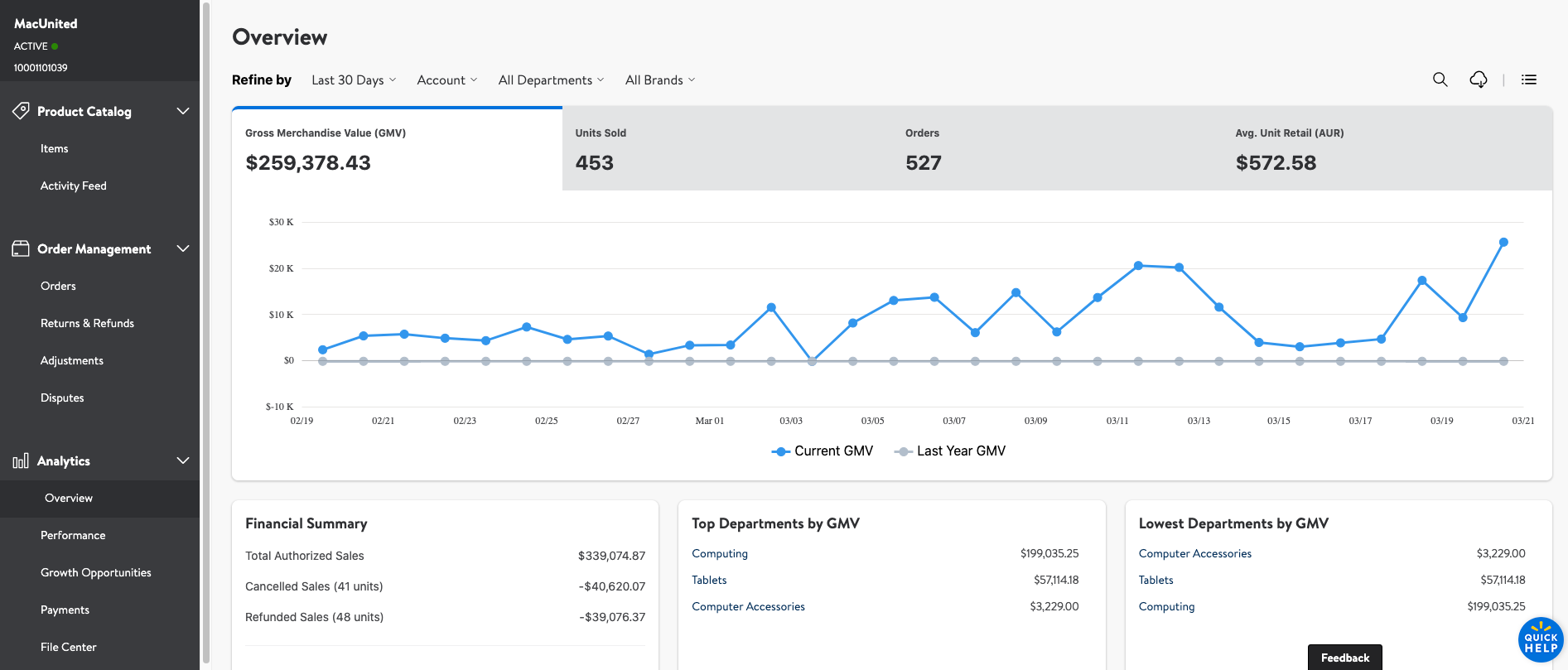The image size is (1568, 670).
Task: Open Growth Opportunities page
Action: click(96, 573)
